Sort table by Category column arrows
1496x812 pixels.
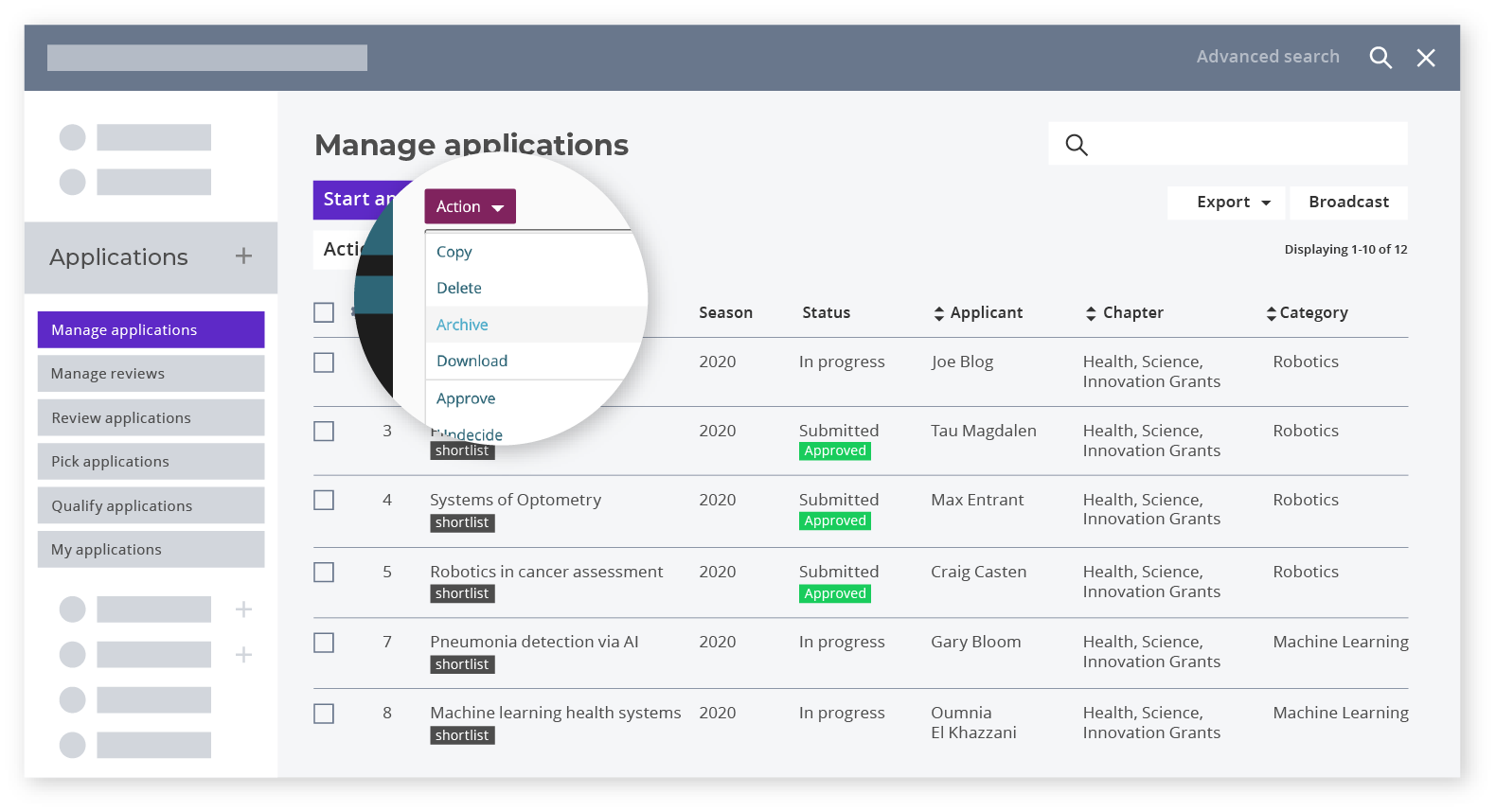(x=1272, y=313)
